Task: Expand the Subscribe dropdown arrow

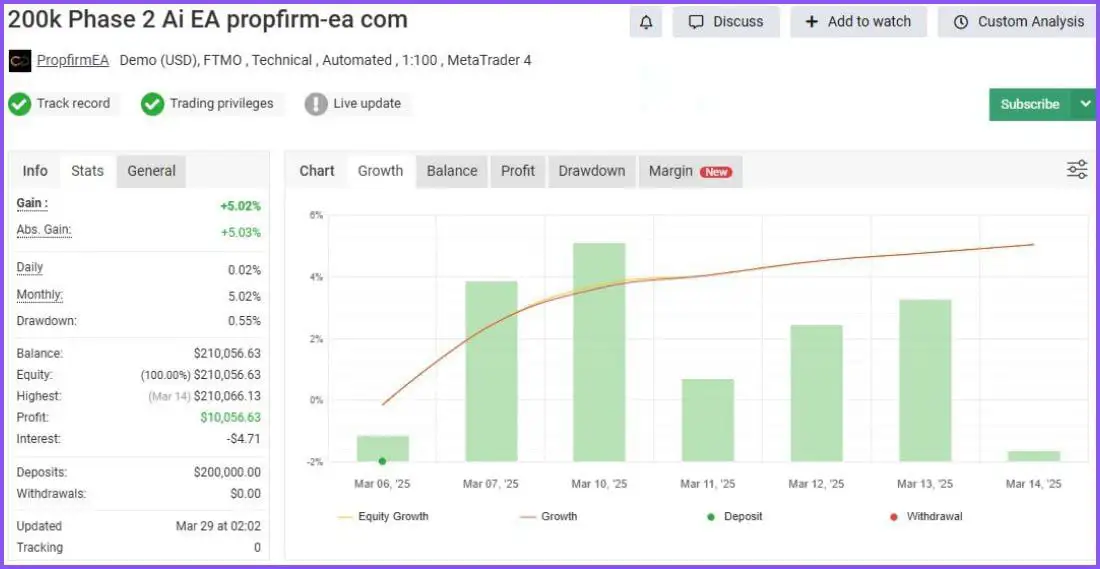Action: pos(1084,104)
